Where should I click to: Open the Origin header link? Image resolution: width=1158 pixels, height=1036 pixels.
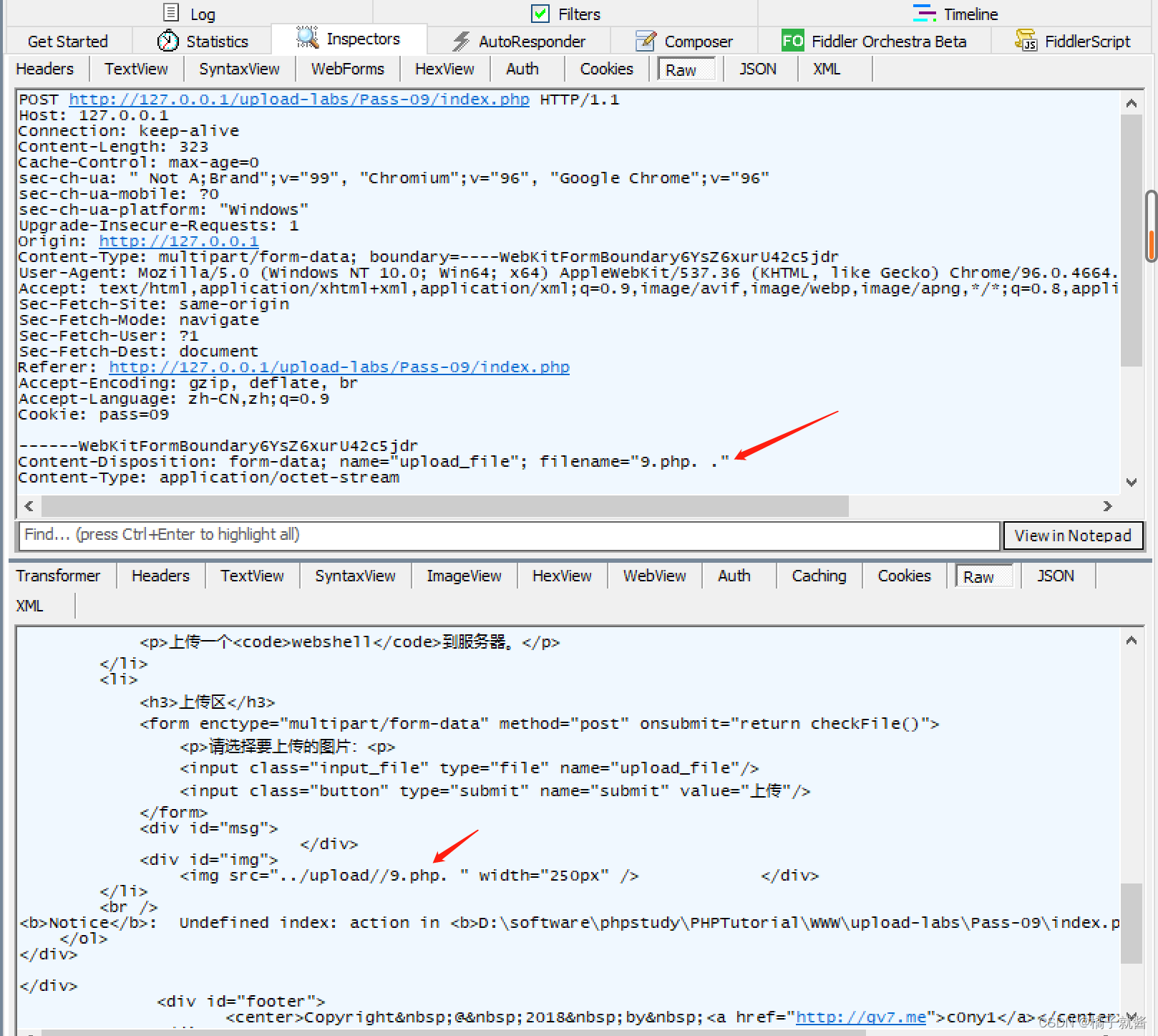[179, 241]
